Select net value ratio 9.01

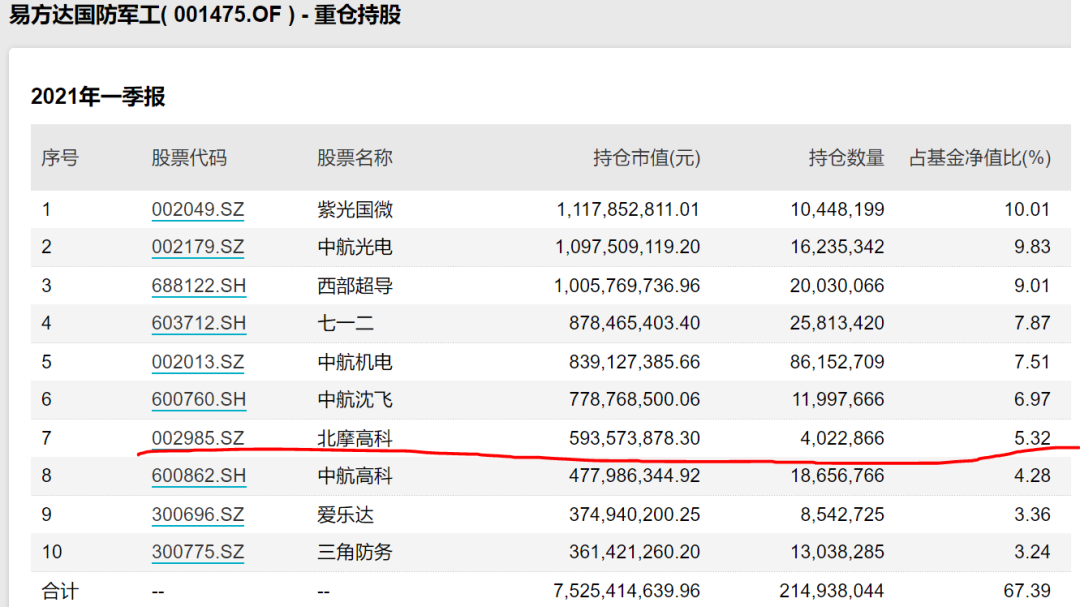(1032, 286)
